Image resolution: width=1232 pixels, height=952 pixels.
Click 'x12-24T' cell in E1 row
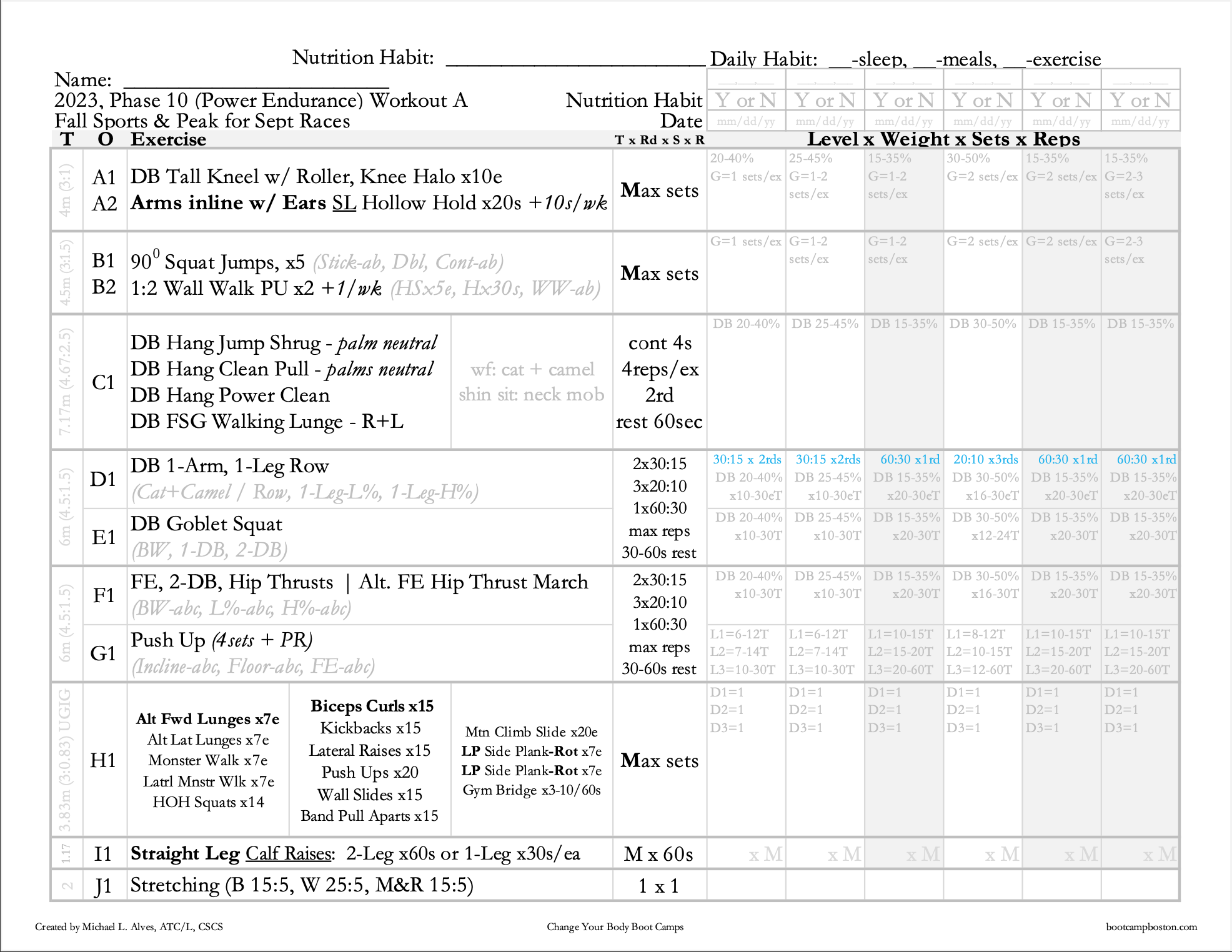click(995, 536)
